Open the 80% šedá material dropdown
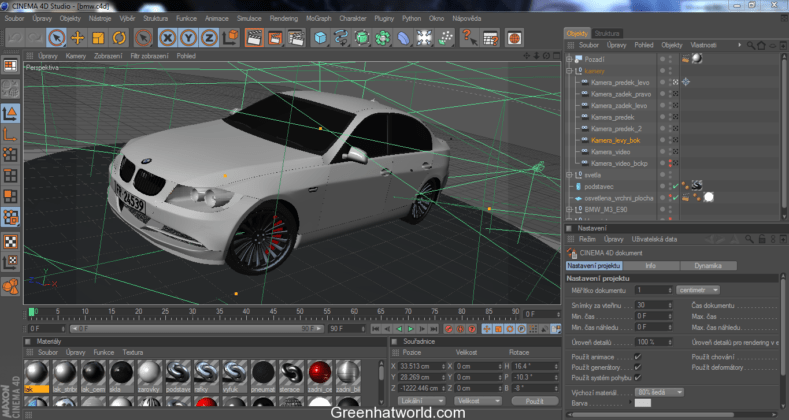Image resolution: width=789 pixels, height=420 pixels. coord(659,392)
